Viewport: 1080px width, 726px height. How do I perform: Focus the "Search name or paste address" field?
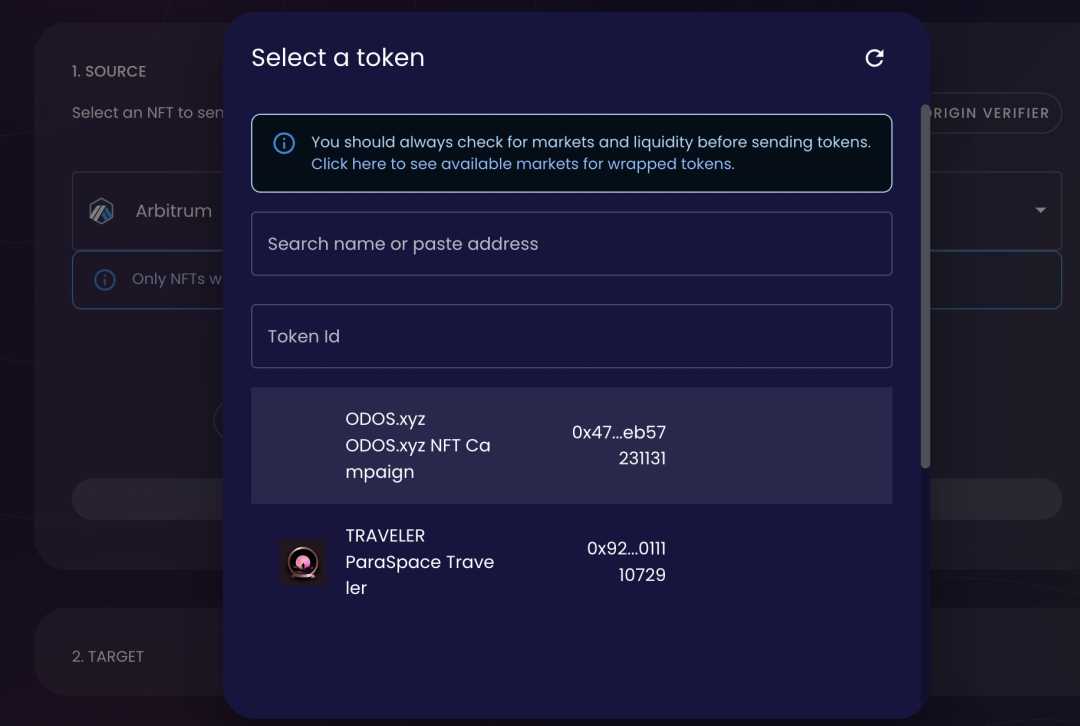[570, 244]
